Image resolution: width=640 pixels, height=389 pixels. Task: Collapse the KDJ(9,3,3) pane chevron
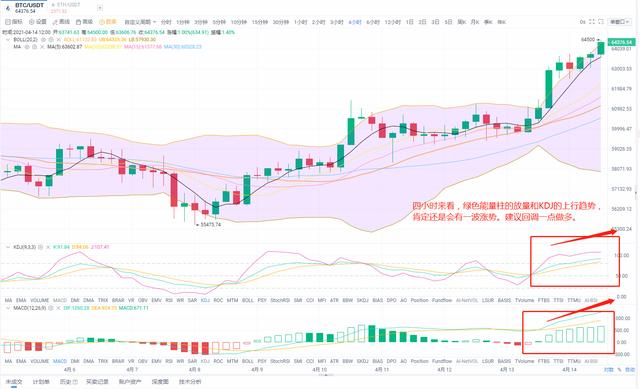[x=8, y=247]
